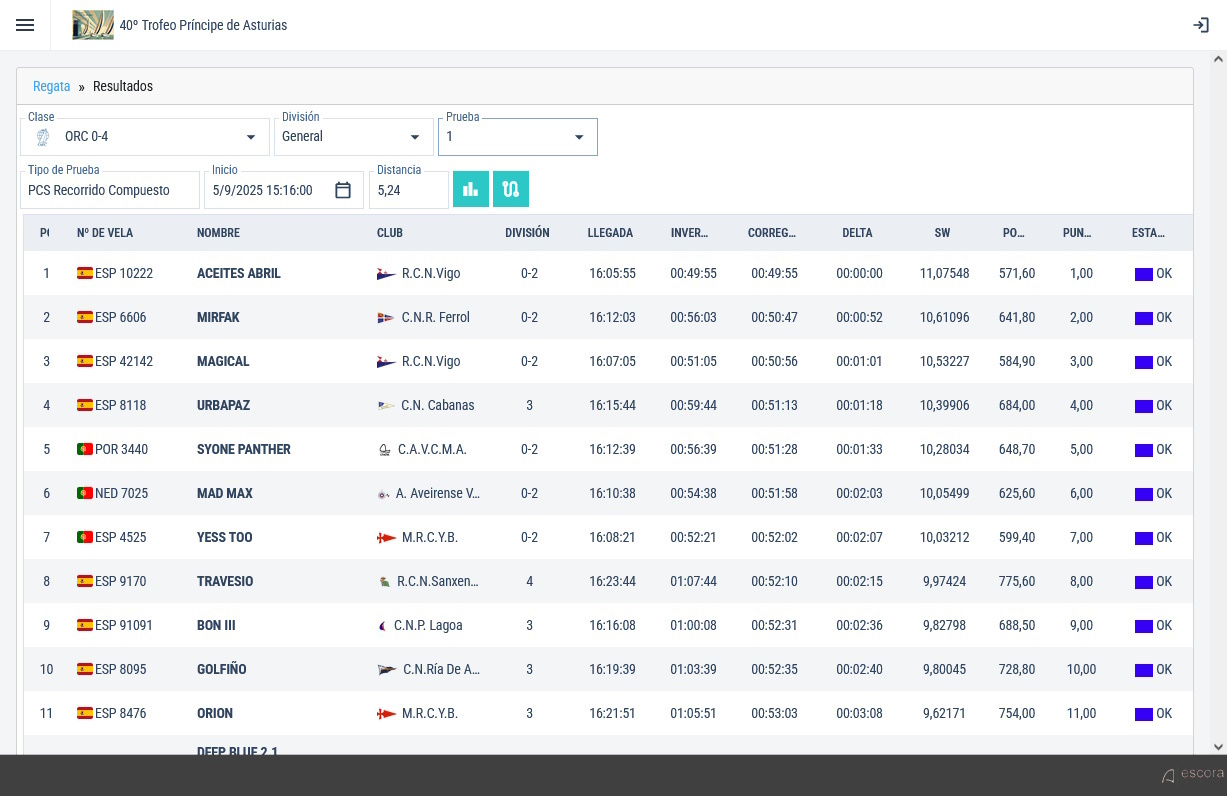Click the R.C.N.Vigo club pennant for ACEITES ABRIL
Viewport: 1227px width, 796px height.
click(x=385, y=273)
